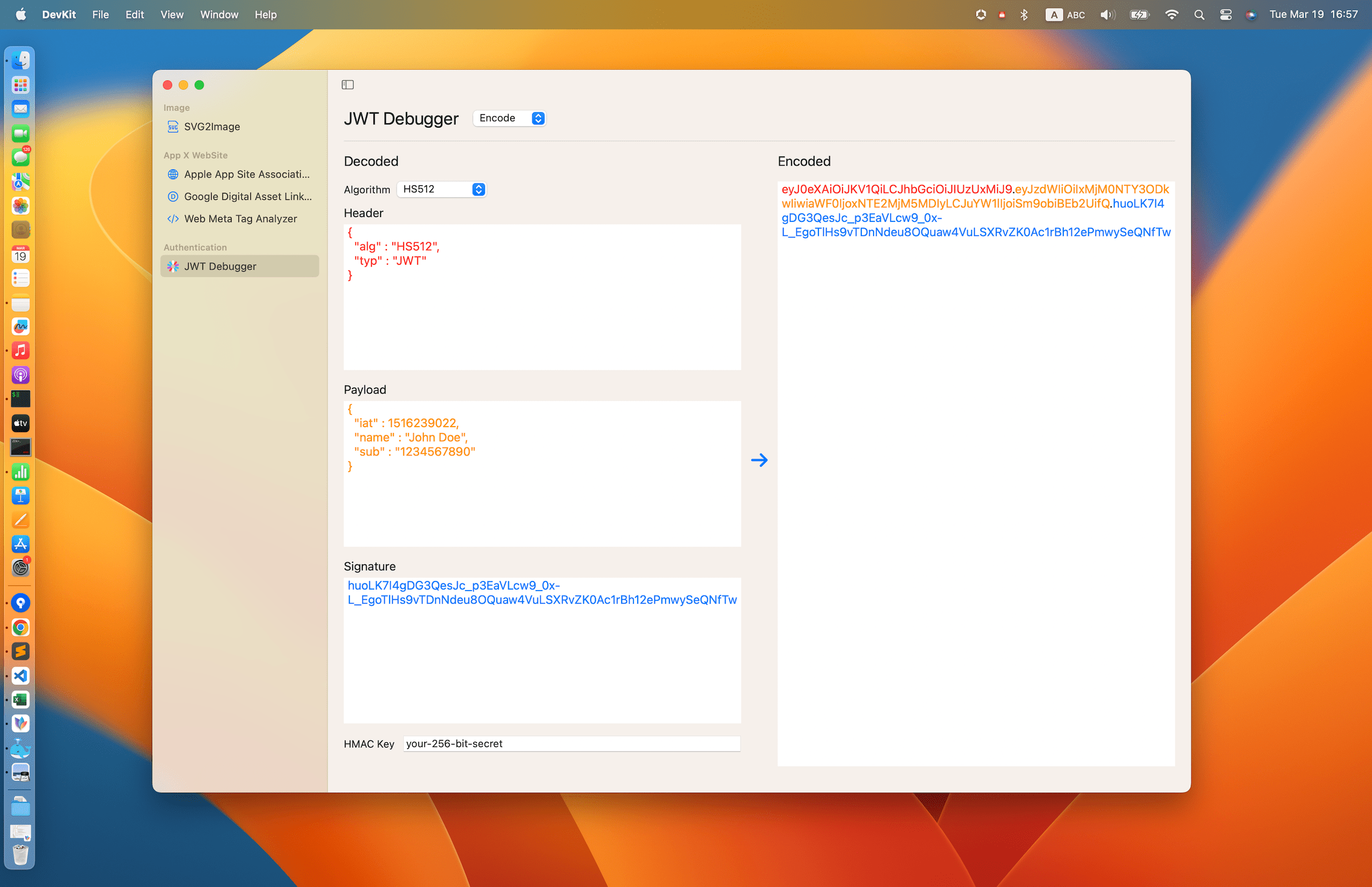The image size is (1372, 887).
Task: Open Visual Studio Code from the Dock
Action: [x=21, y=676]
